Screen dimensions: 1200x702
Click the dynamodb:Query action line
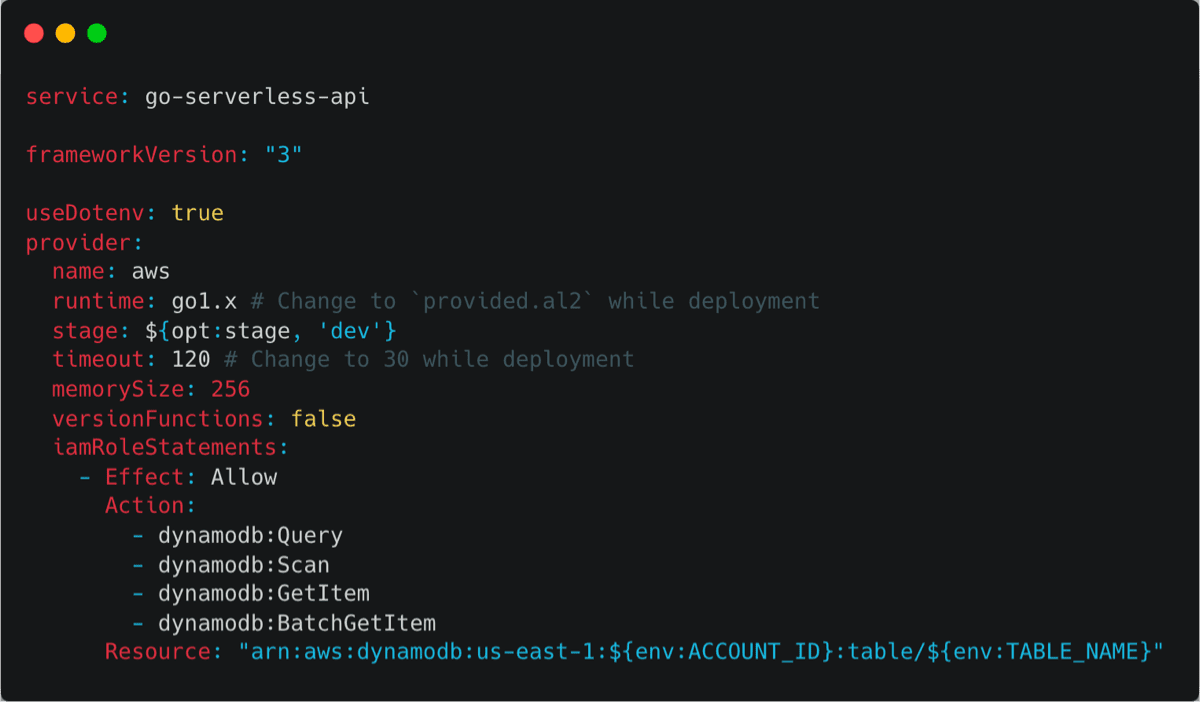(250, 535)
